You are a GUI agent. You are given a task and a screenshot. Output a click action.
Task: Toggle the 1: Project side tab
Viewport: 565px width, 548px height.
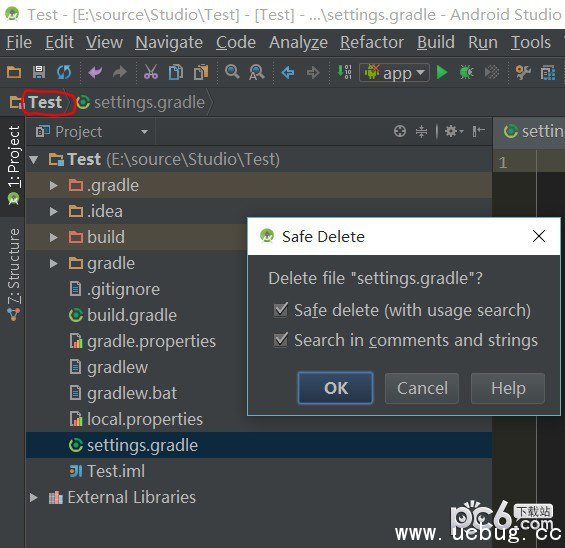13,166
